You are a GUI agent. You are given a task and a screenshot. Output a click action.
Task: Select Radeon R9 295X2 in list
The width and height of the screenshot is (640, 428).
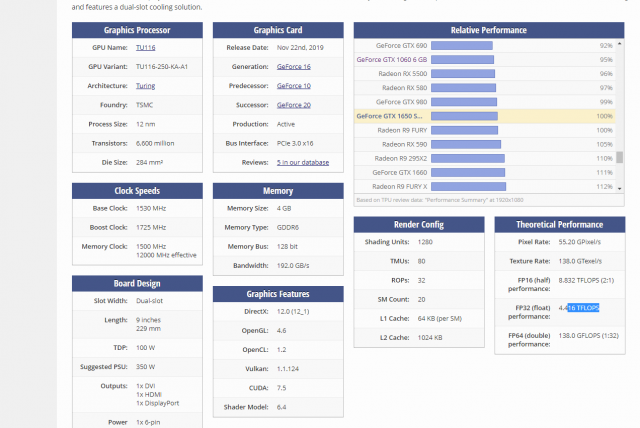(x=399, y=158)
